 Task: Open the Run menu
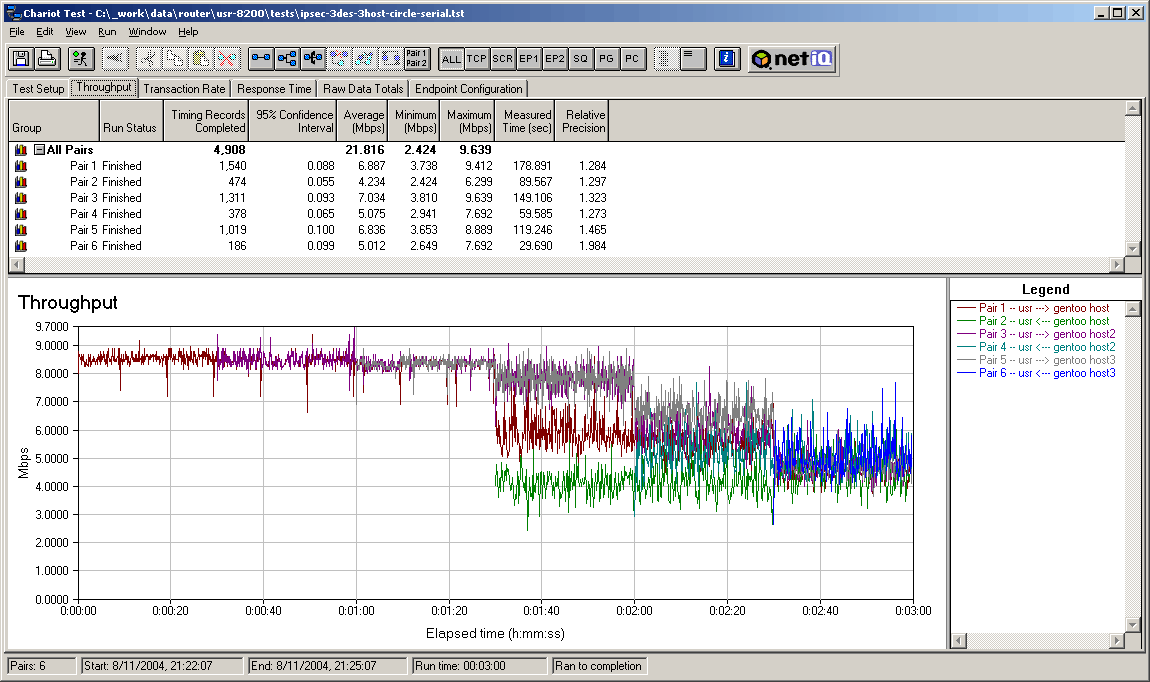pyautogui.click(x=107, y=32)
